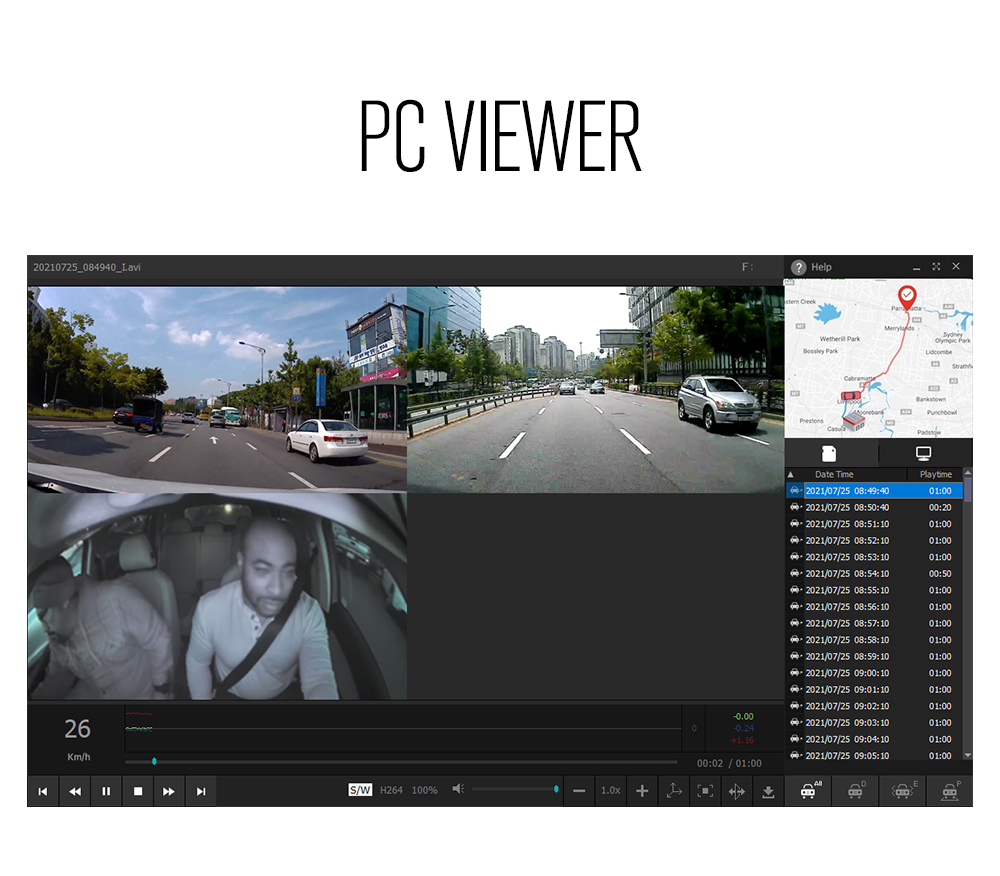
Task: Mute the speaker volume icon
Action: click(458, 789)
